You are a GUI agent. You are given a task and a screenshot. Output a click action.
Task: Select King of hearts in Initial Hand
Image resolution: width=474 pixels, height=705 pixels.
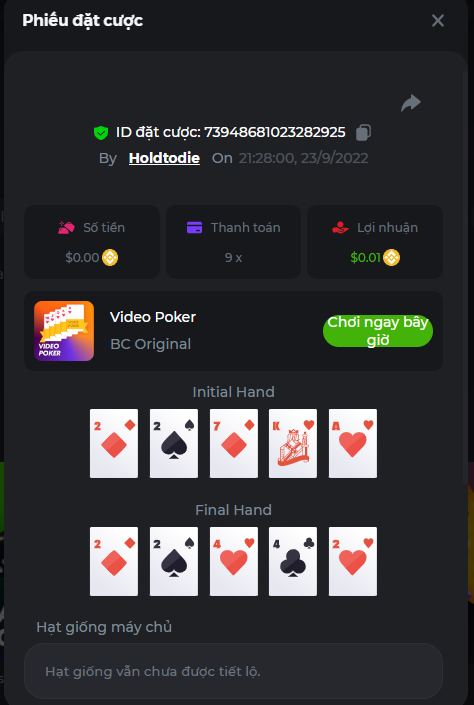pos(293,443)
